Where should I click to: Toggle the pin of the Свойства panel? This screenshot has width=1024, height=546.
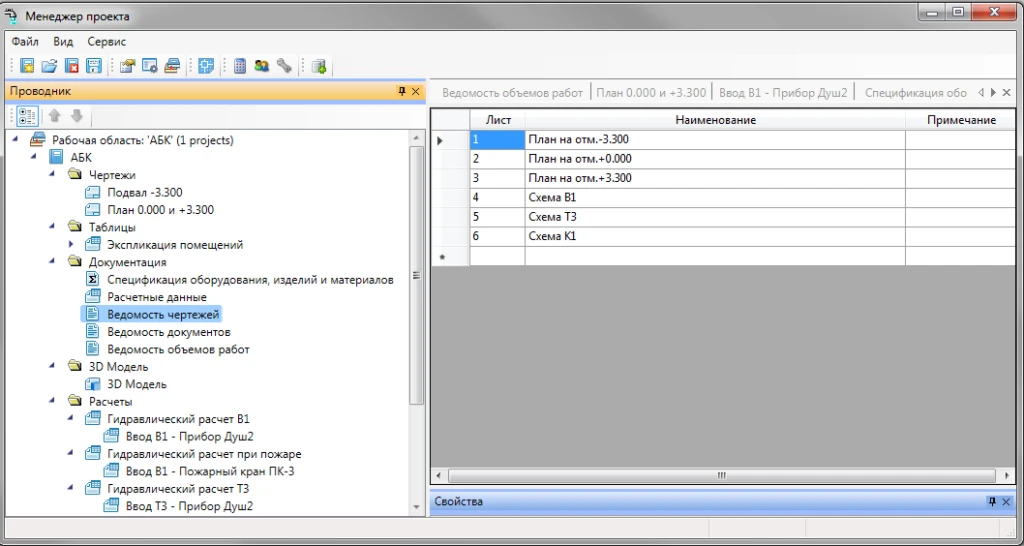tap(991, 502)
